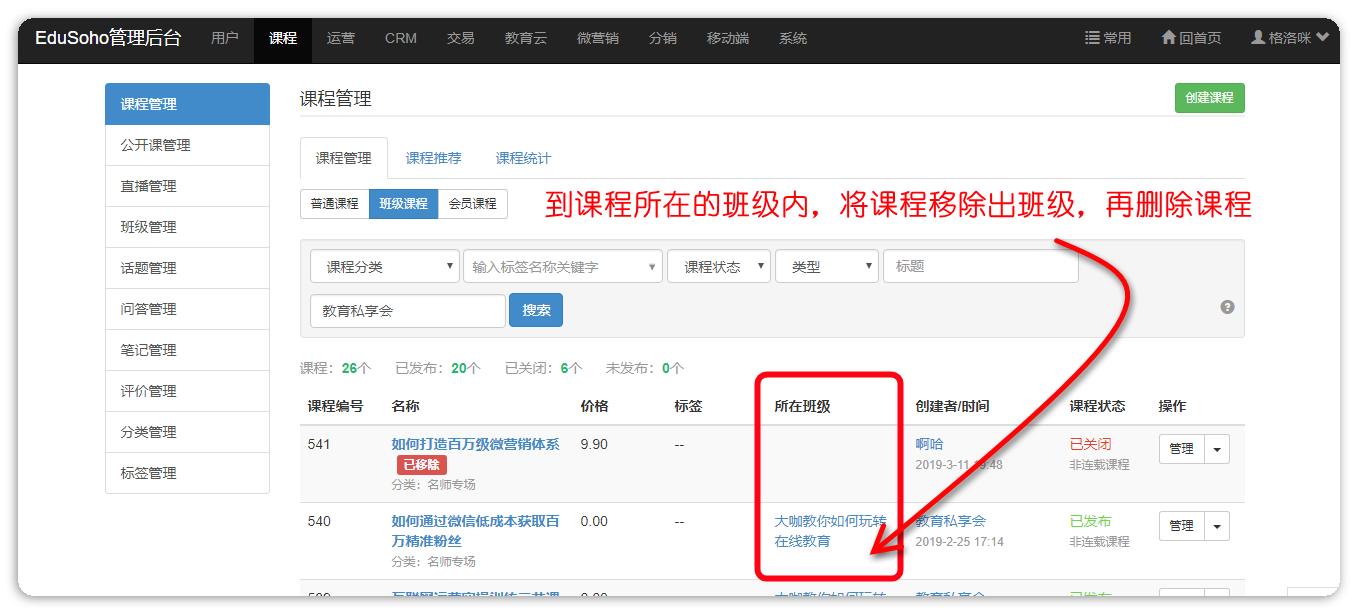Open course link 如何打造百万级微营销体系

[475, 444]
